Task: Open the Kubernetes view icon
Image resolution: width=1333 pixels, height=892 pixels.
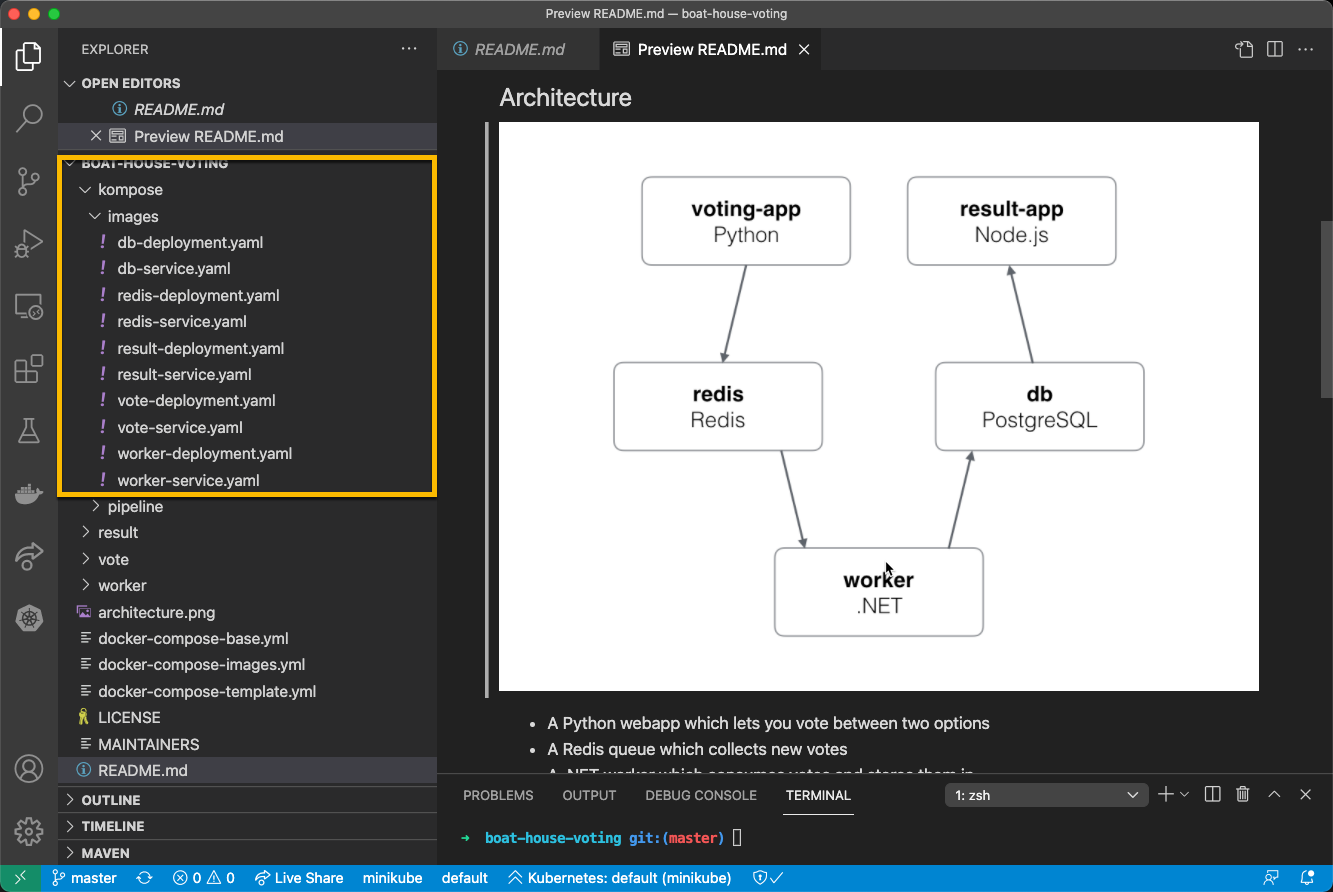Action: [28, 618]
